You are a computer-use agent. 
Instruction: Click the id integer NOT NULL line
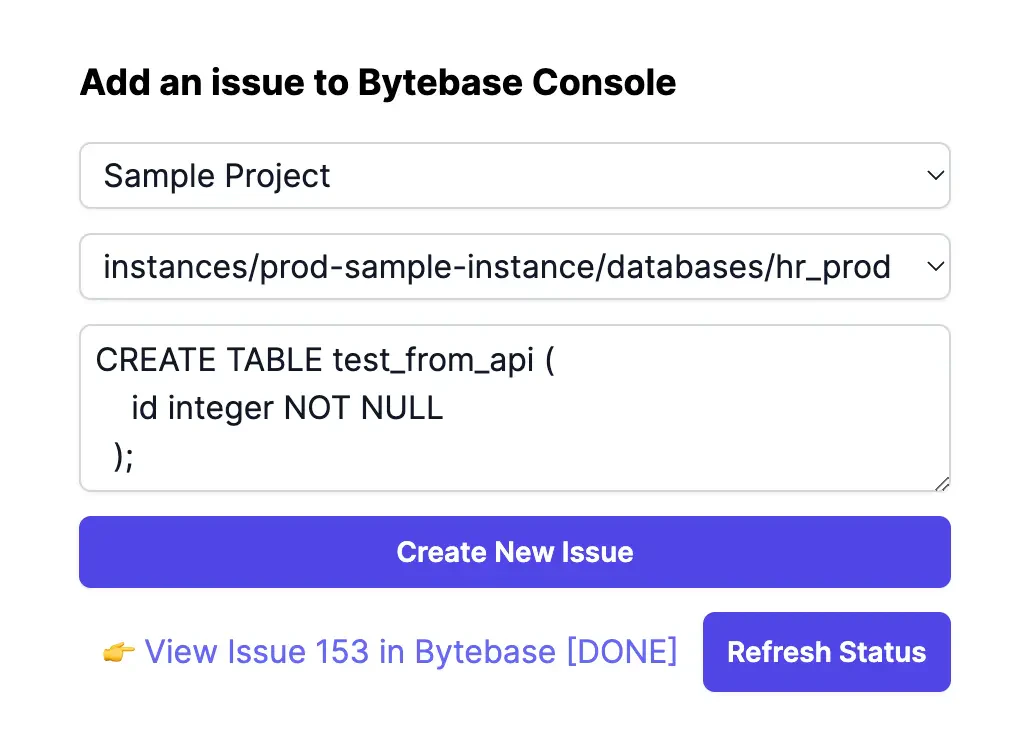point(287,408)
